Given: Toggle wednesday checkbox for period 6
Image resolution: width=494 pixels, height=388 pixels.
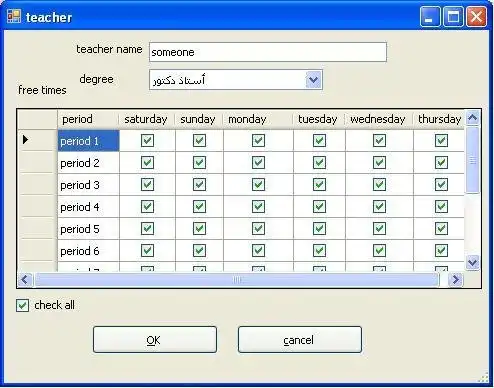Looking at the screenshot, I should pos(379,250).
